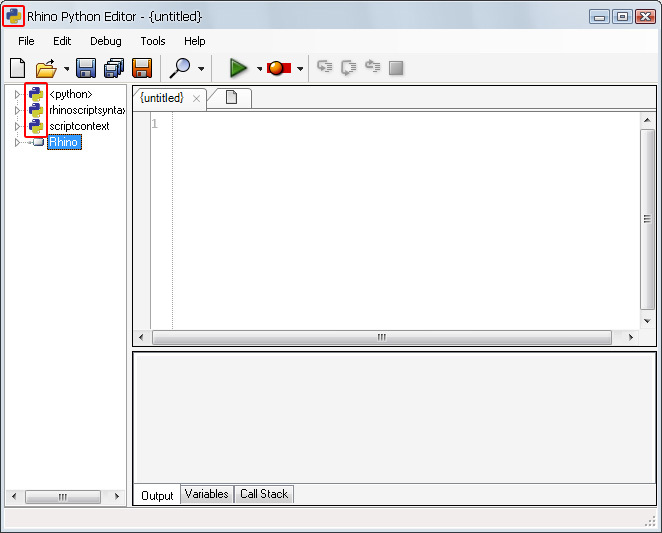Open the breakpoint dropdown arrow

[x=300, y=68]
